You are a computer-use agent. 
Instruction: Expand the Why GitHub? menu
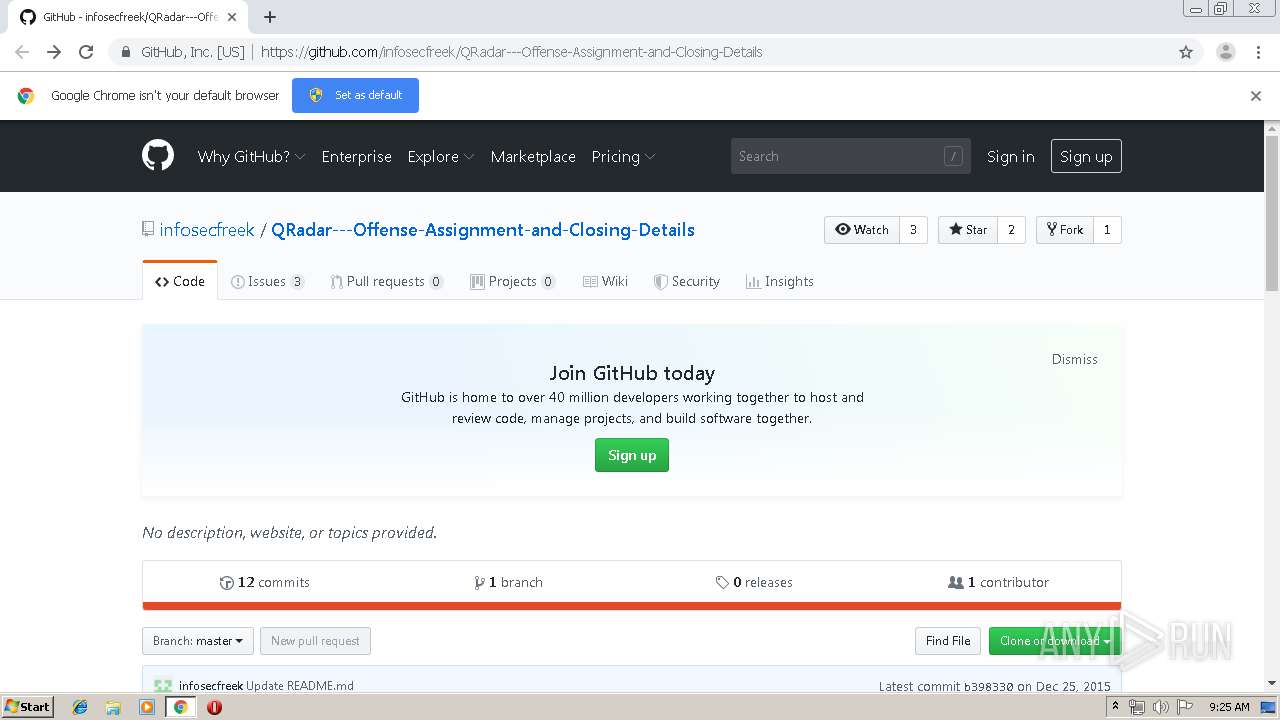tap(251, 156)
